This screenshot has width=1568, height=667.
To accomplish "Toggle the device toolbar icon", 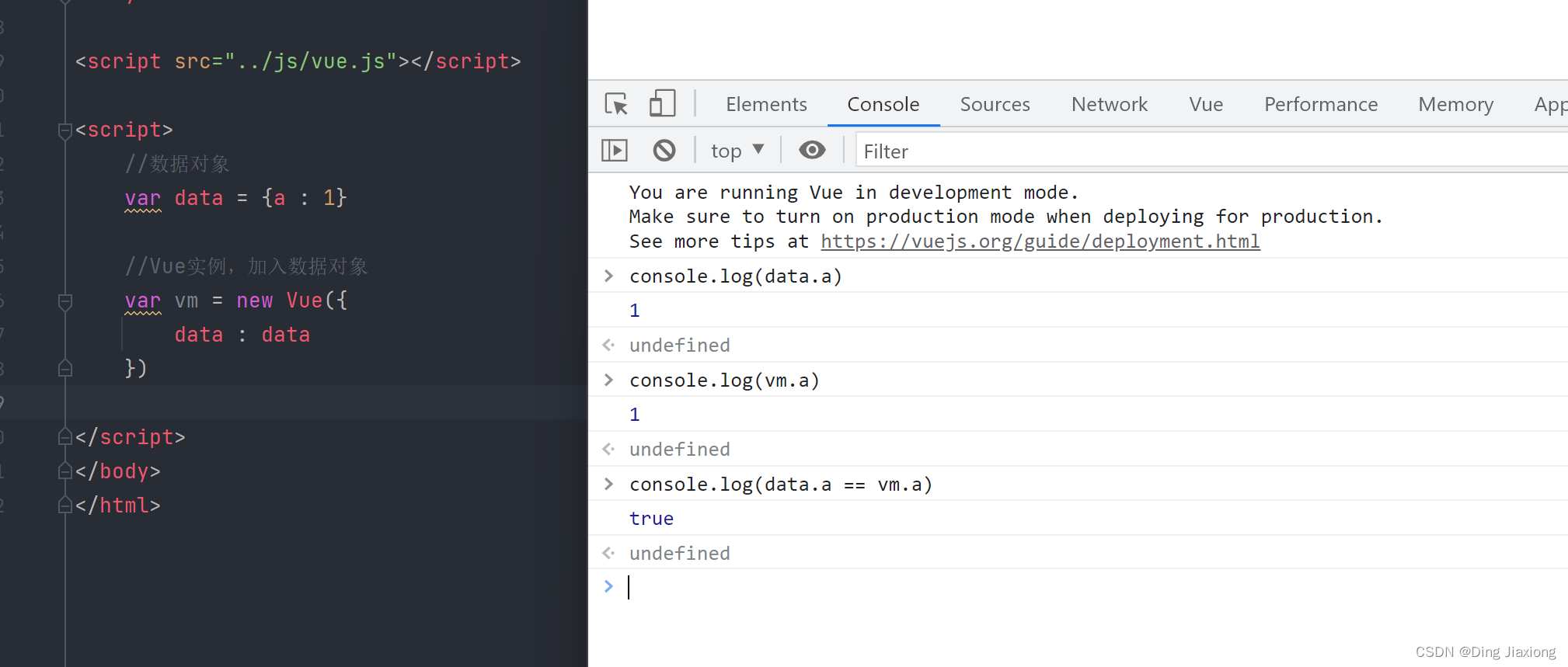I will (x=662, y=103).
